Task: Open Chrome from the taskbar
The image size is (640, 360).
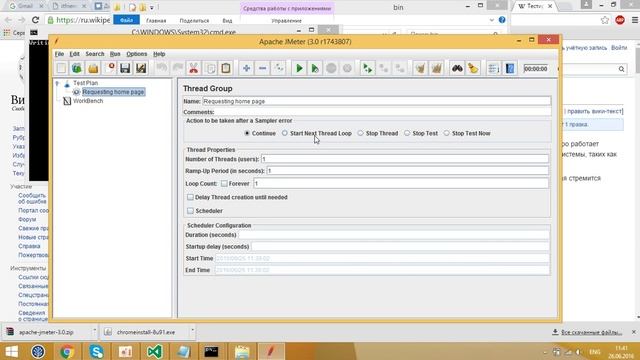Action: 67,351
